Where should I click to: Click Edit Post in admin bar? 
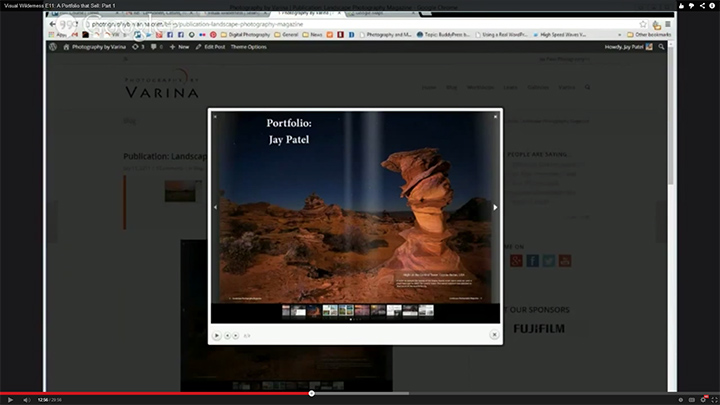click(210, 47)
